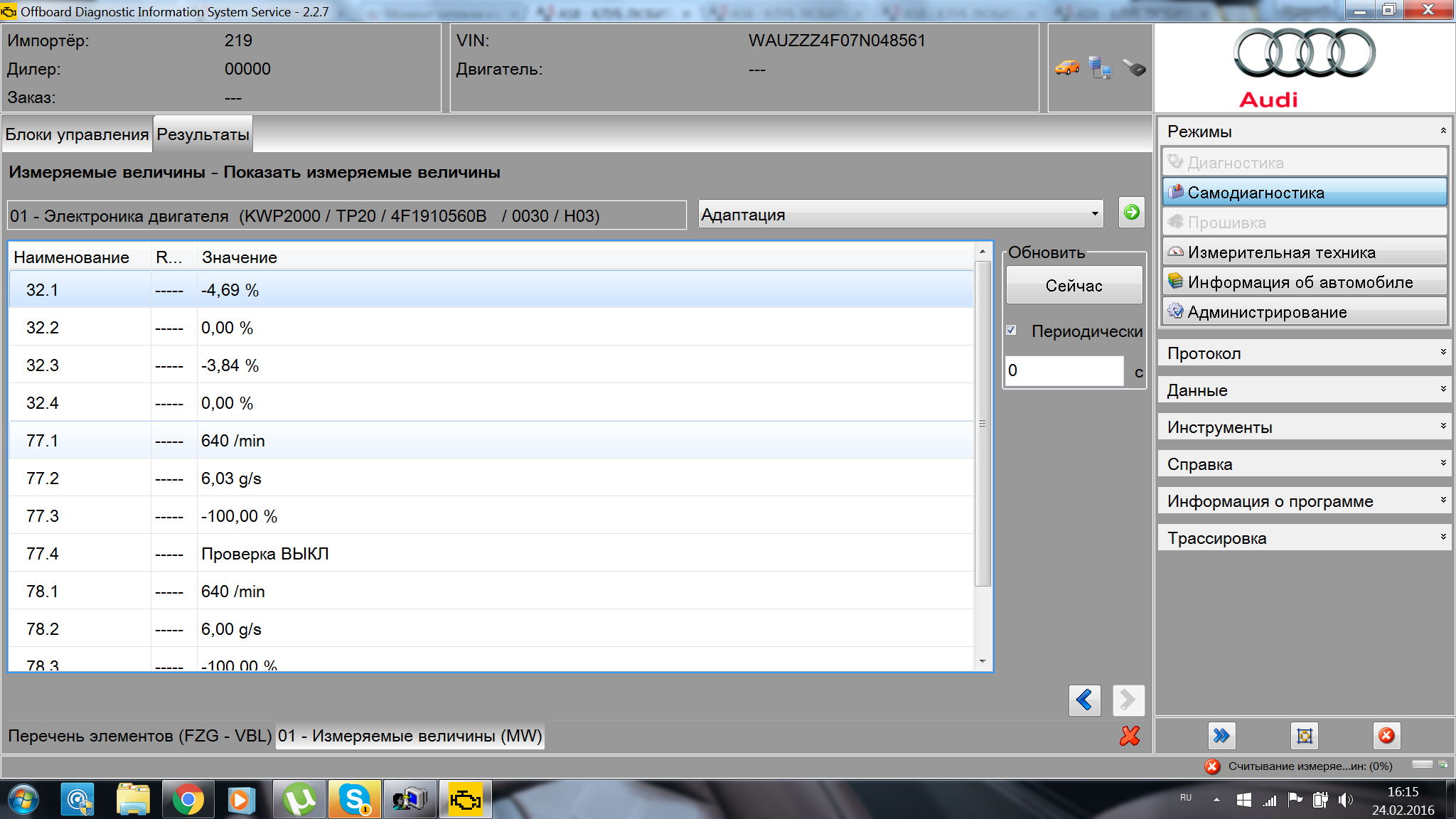The height and width of the screenshot is (819, 1456).
Task: Click the blue back arrow button
Action: [x=1084, y=700]
